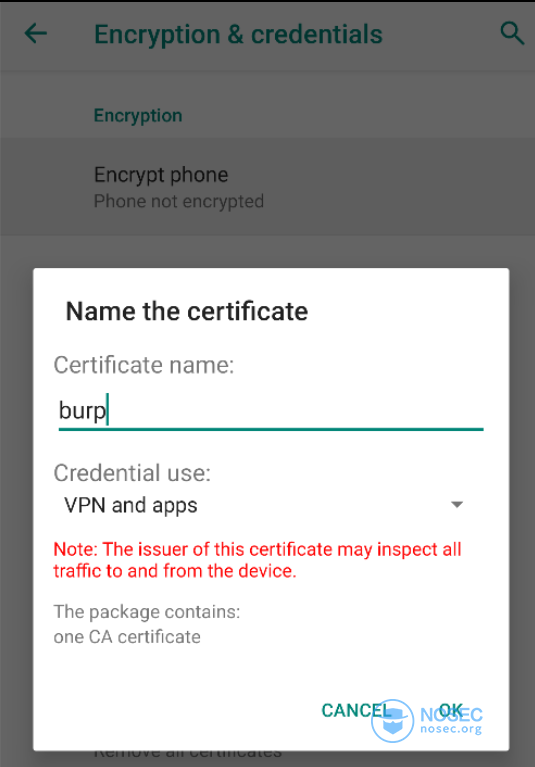
Task: Open the Credential use dropdown arrow
Action: coord(457,504)
